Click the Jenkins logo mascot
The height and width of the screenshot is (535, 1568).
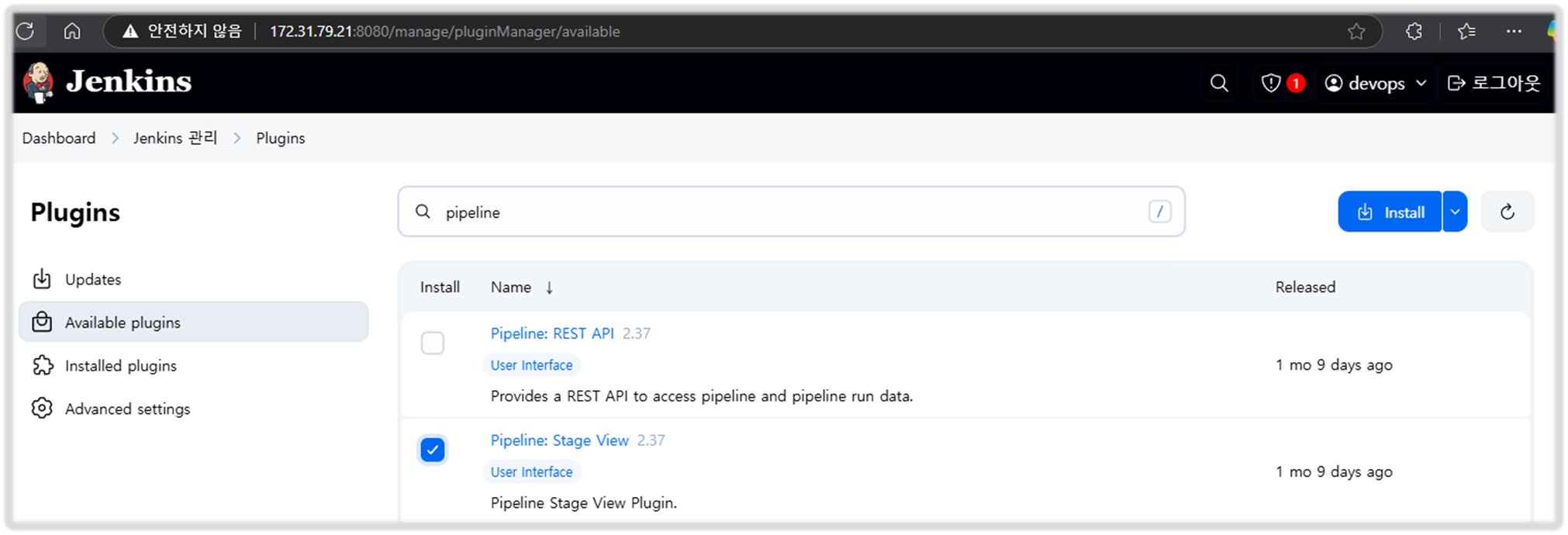pyautogui.click(x=38, y=83)
